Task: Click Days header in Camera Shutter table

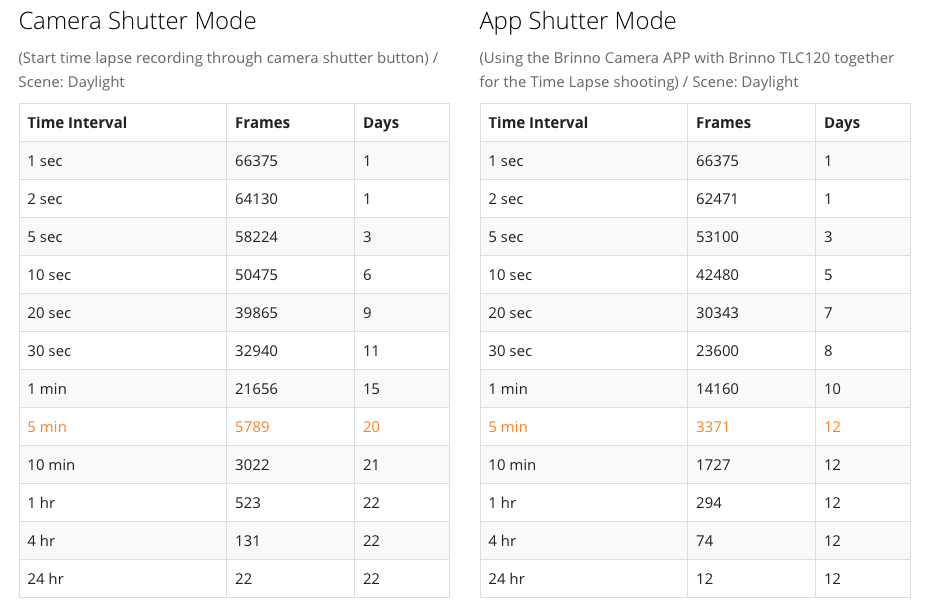Action: coord(381,123)
